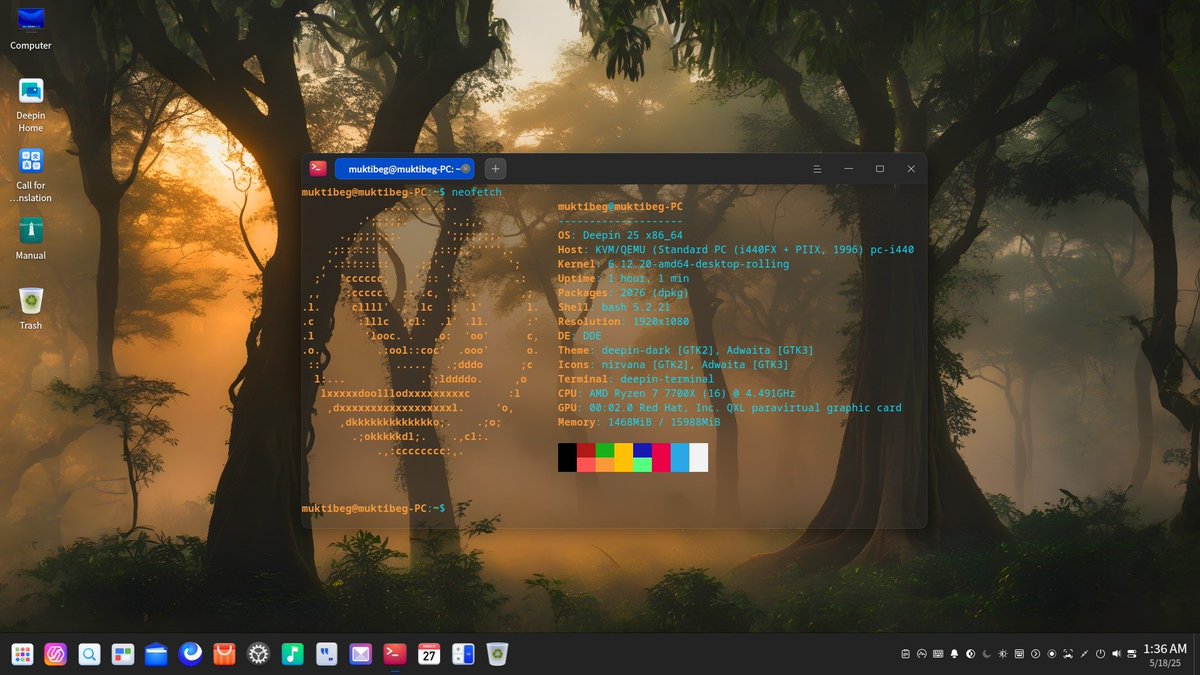Click the red Terminal icon in the dock
This screenshot has width=1200, height=675.
[x=395, y=654]
